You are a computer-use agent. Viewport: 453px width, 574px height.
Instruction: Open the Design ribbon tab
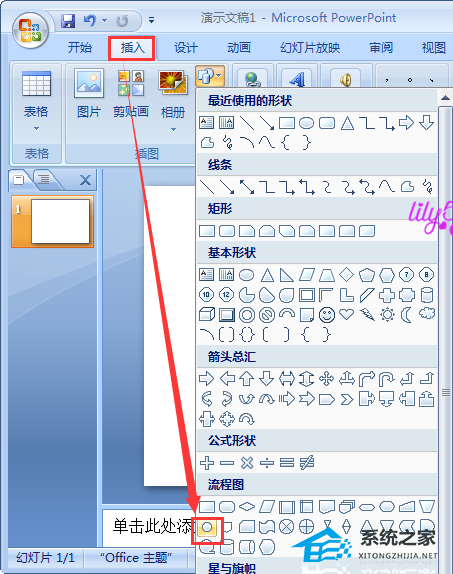[x=186, y=48]
